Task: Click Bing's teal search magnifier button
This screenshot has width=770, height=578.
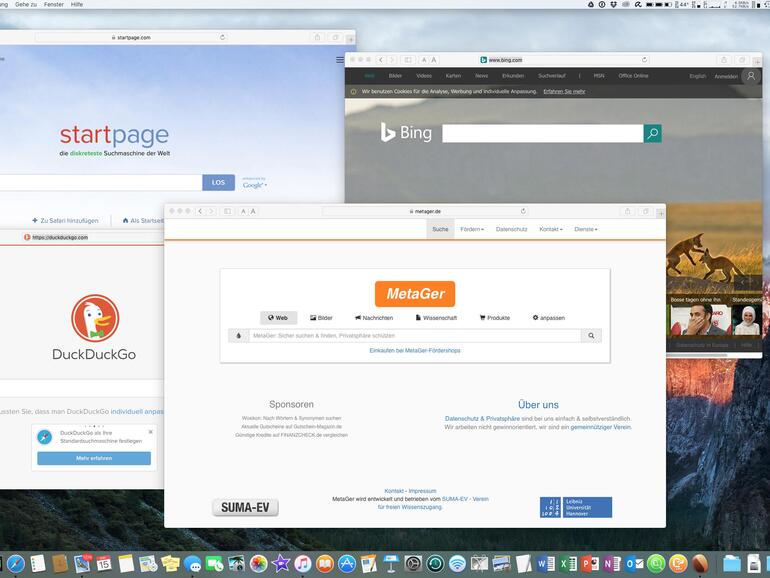Action: 653,133
